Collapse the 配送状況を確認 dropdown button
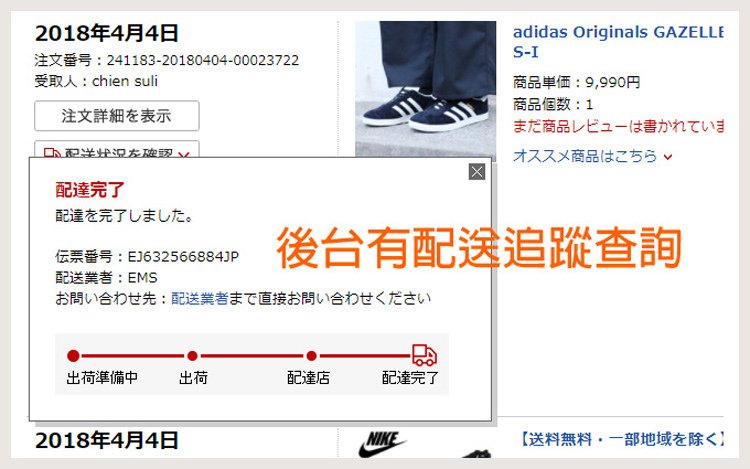Image resolution: width=750 pixels, height=469 pixels. (x=117, y=149)
